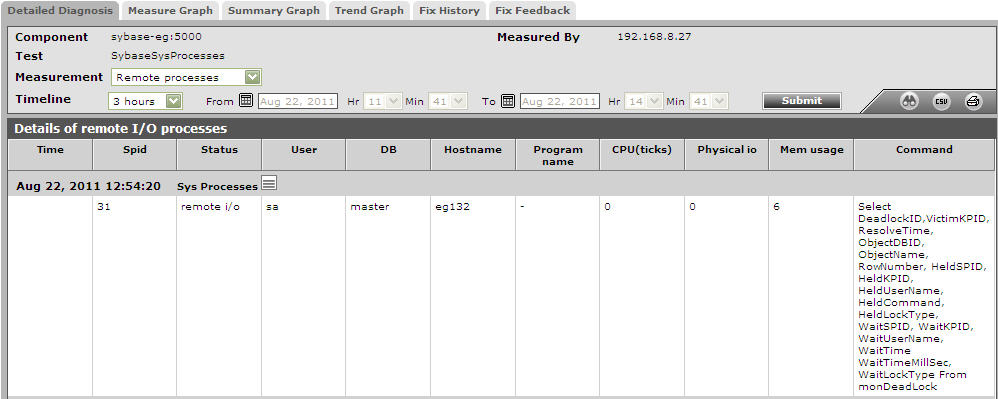Click the Sys Processes list icon
Viewport: 998px width, 399px height.
pyautogui.click(x=269, y=184)
